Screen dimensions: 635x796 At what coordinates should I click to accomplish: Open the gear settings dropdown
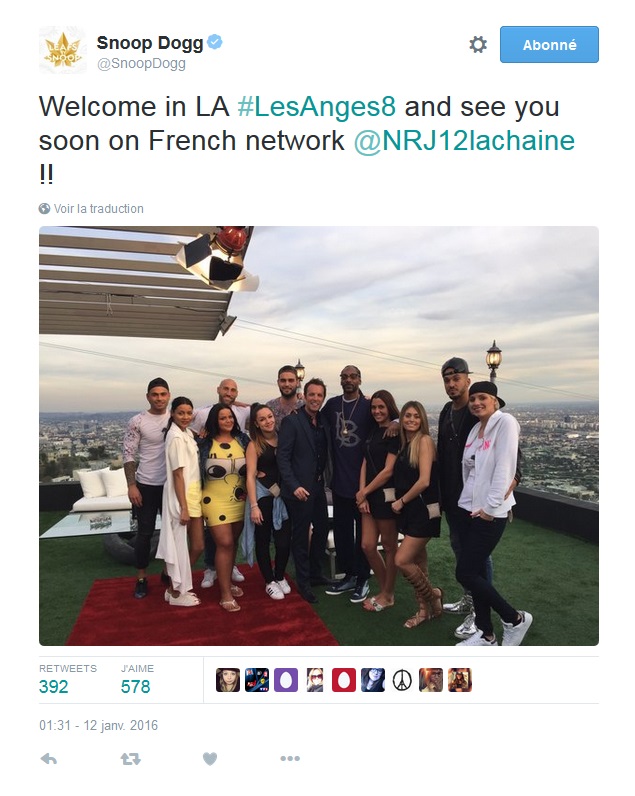coord(478,45)
